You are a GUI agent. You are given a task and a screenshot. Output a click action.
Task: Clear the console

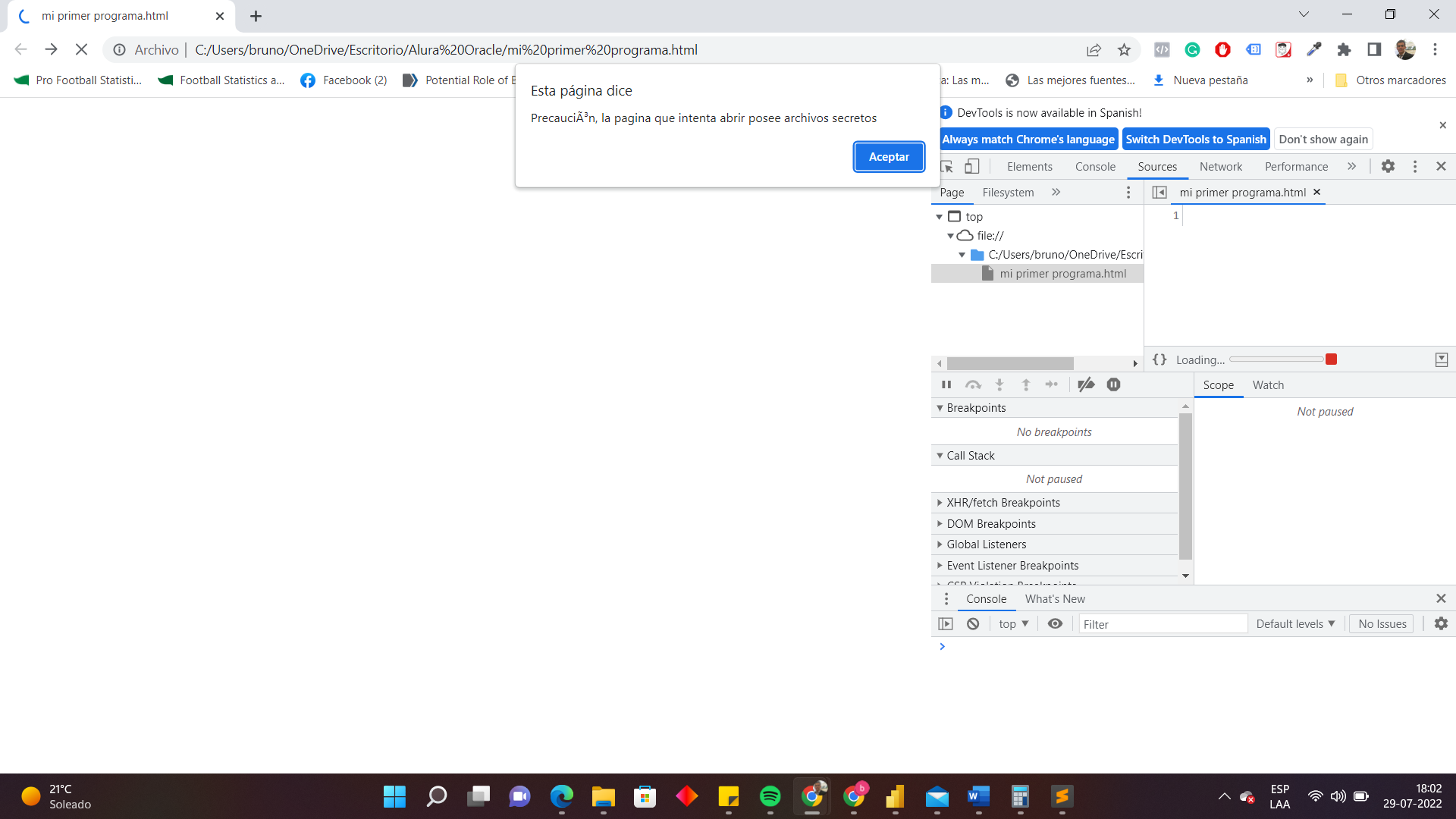pos(973,624)
